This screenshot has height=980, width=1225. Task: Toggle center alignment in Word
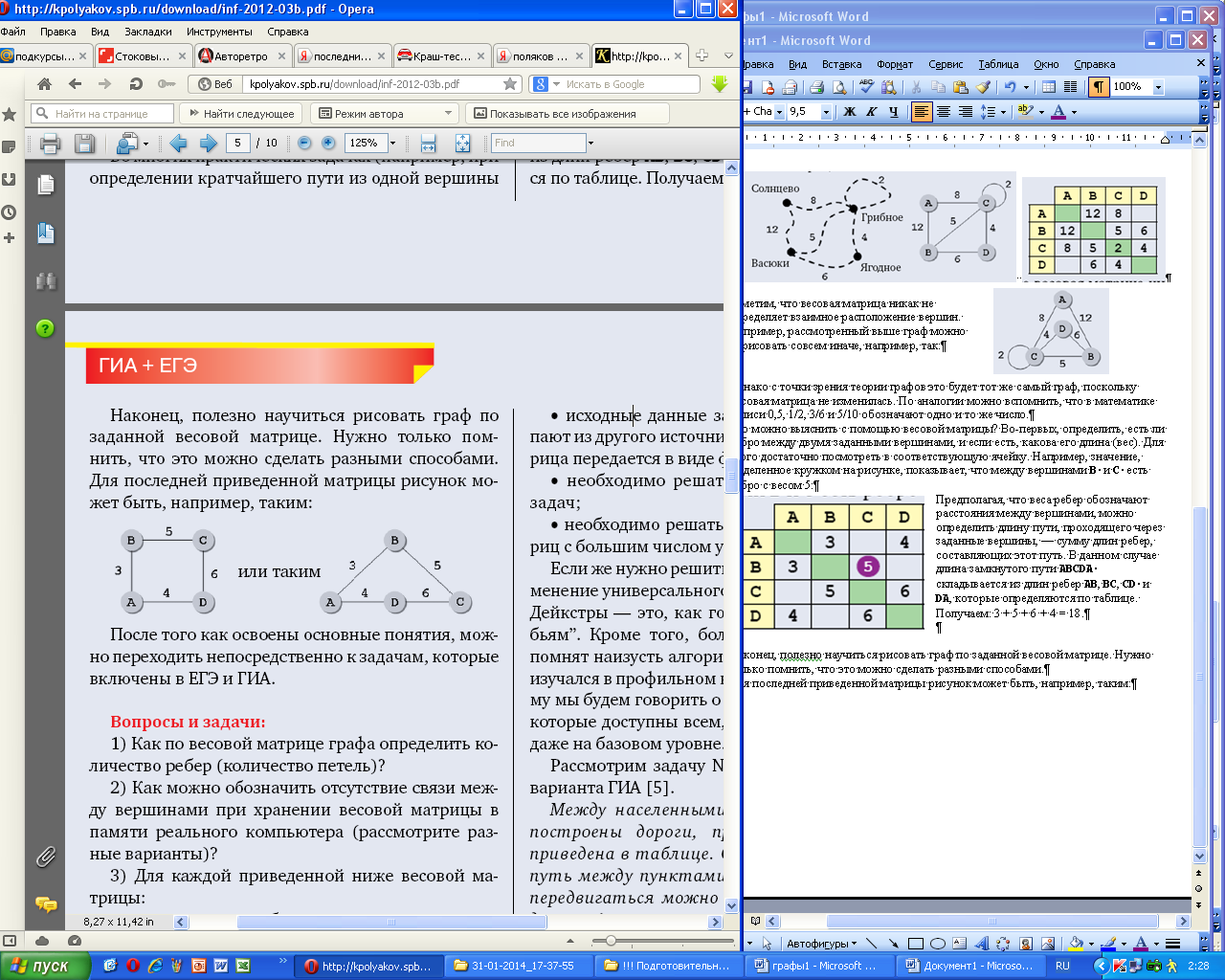tap(944, 112)
